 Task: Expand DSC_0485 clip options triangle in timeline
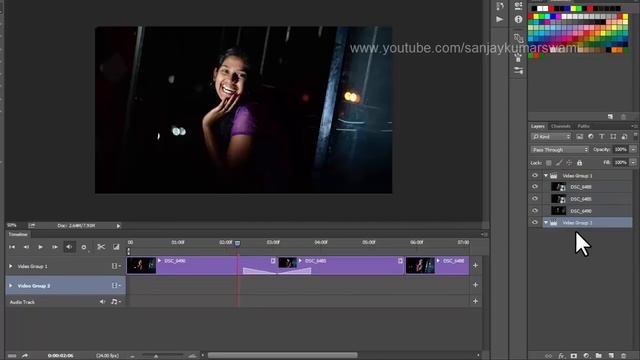pos(300,260)
